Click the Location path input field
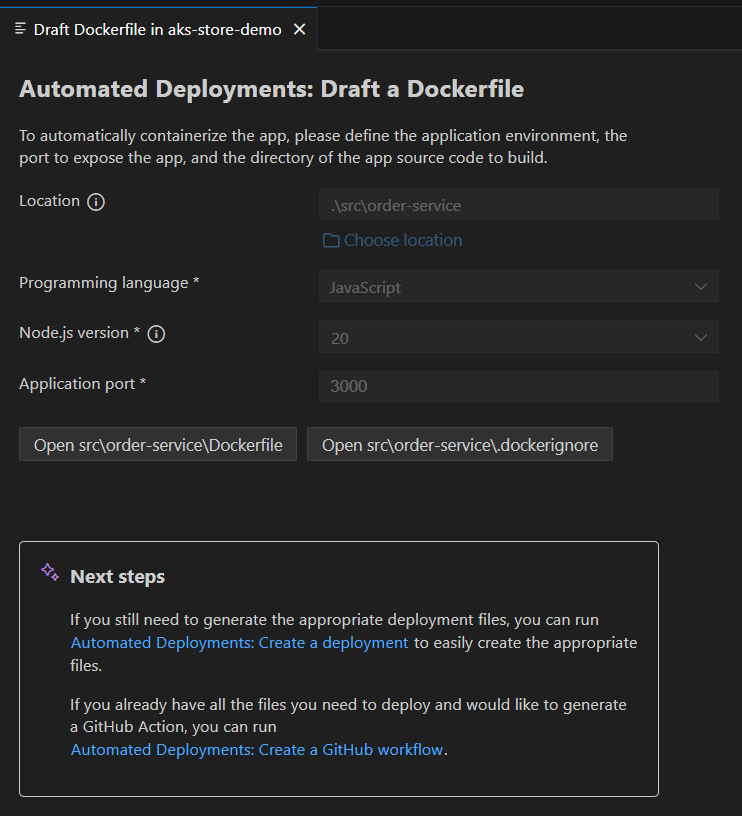This screenshot has width=742, height=816. pos(519,205)
